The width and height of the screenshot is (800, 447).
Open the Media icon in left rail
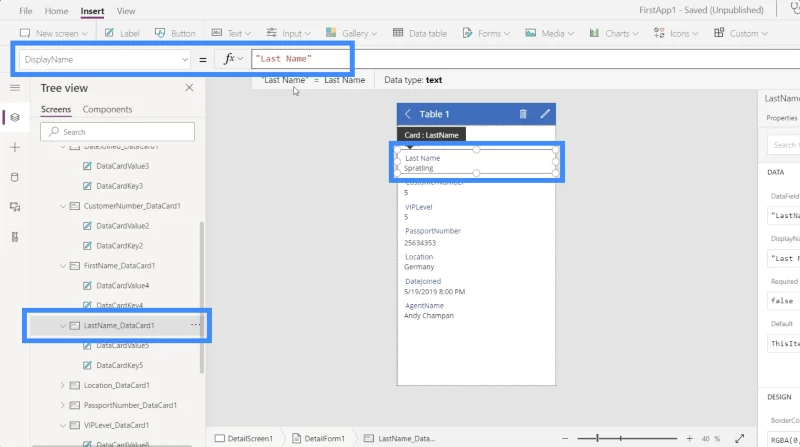15,207
